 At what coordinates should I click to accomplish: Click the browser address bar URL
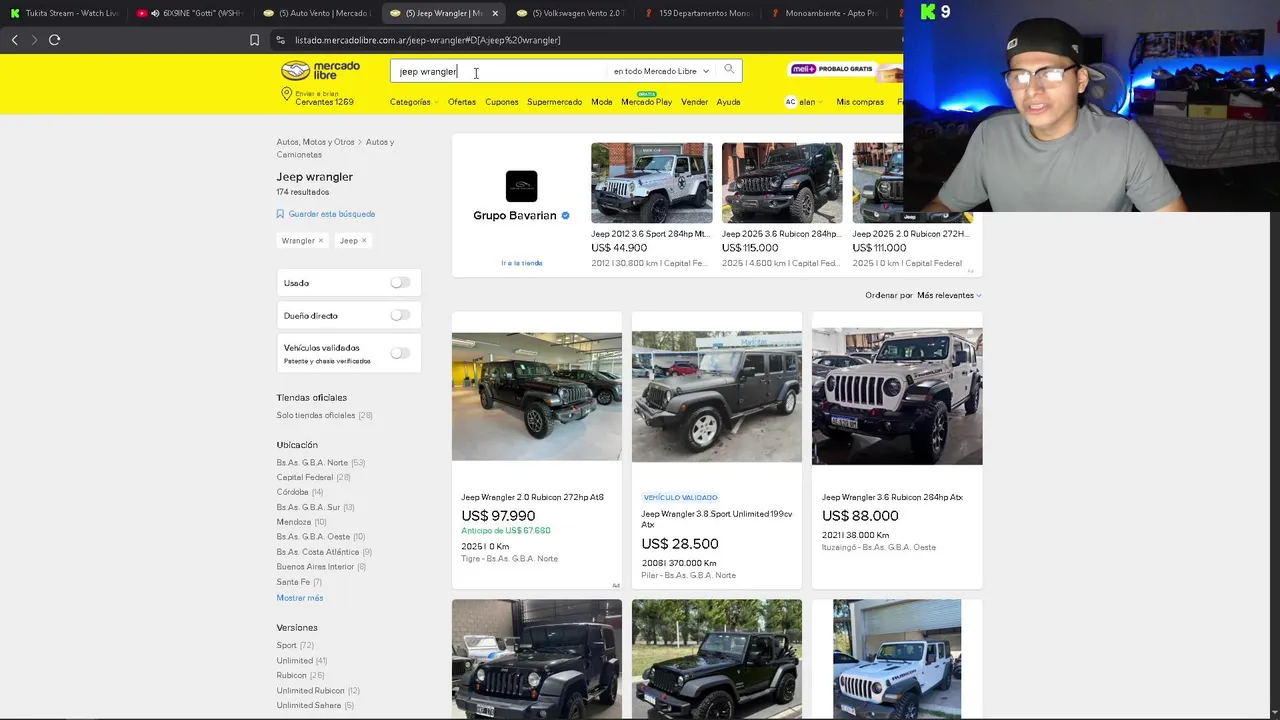click(x=427, y=40)
